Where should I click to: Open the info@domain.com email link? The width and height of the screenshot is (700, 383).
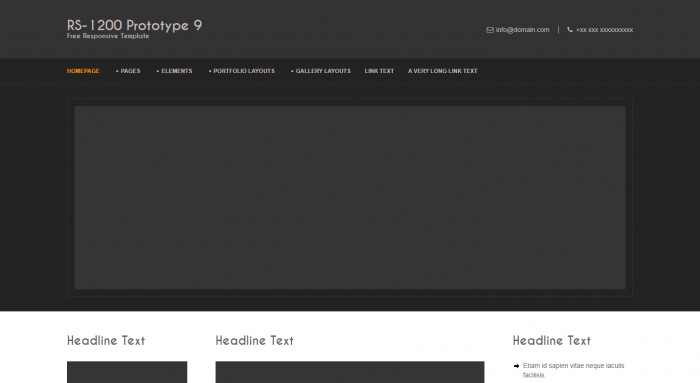coord(522,30)
